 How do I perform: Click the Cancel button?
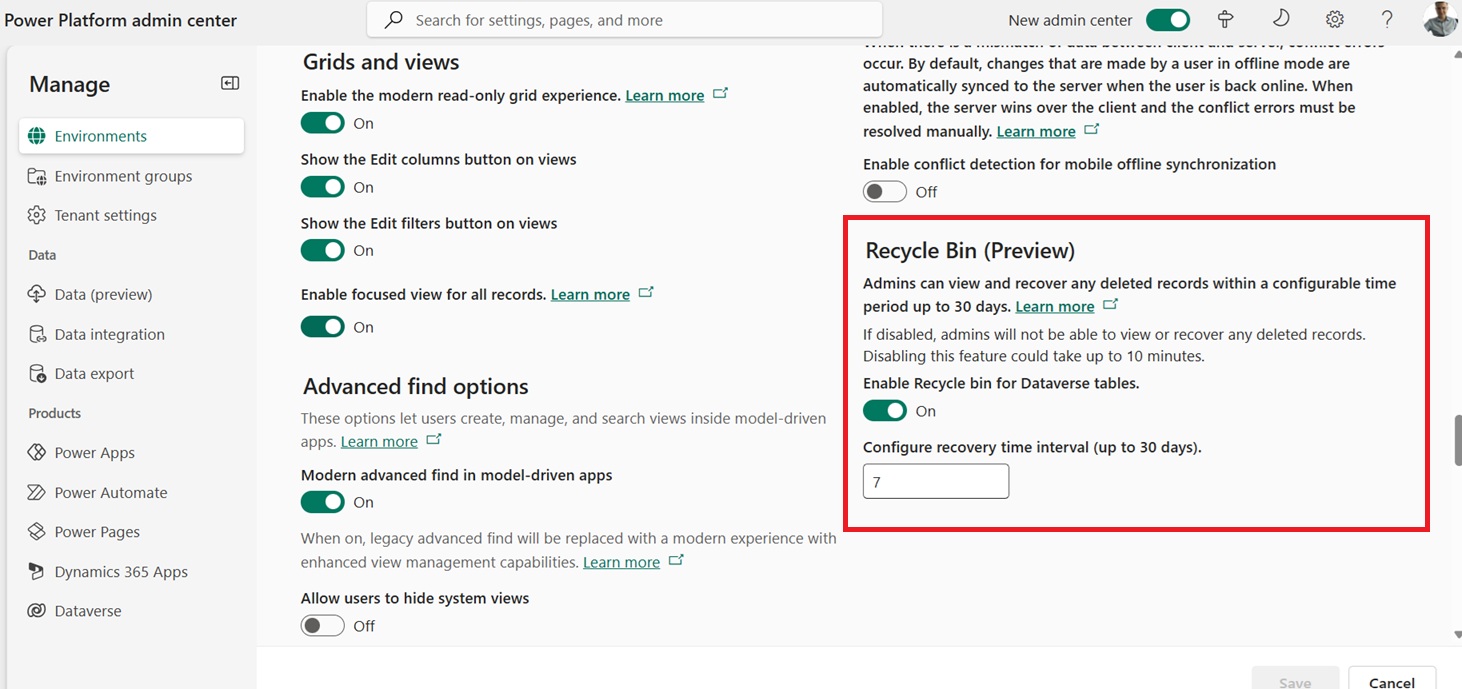click(x=1392, y=680)
